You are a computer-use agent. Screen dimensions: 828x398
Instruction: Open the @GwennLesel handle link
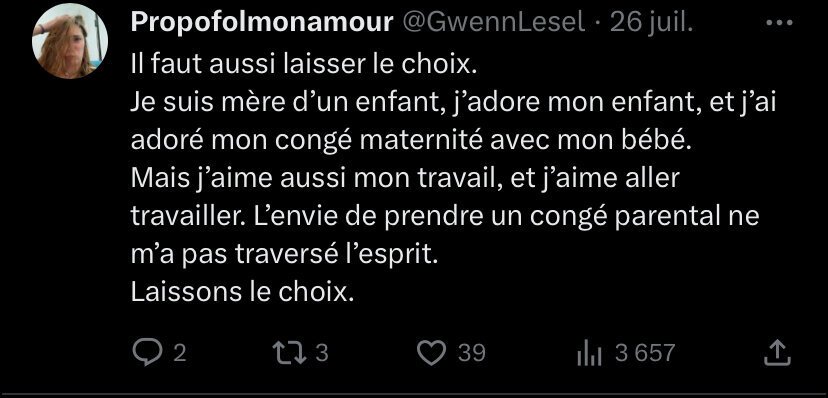494,23
